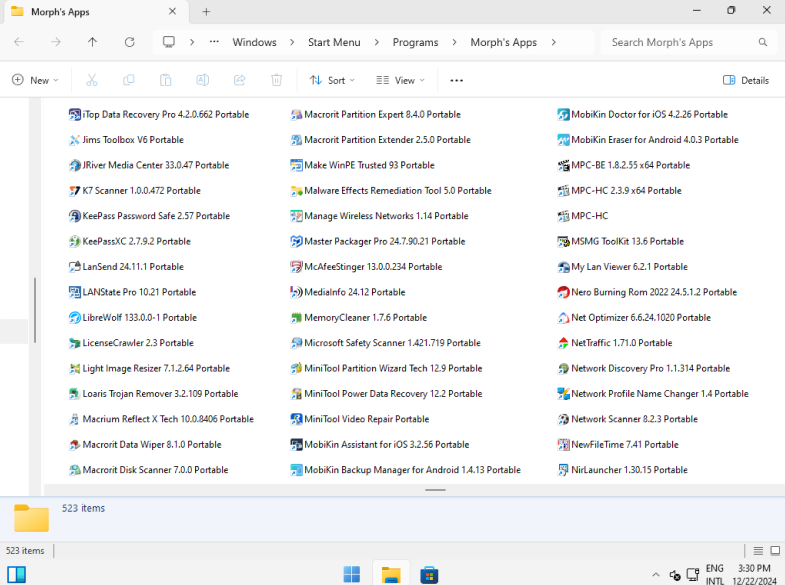Screen dimensions: 785x585
Task: Open File Explorer from the taskbar
Action: click(390, 574)
